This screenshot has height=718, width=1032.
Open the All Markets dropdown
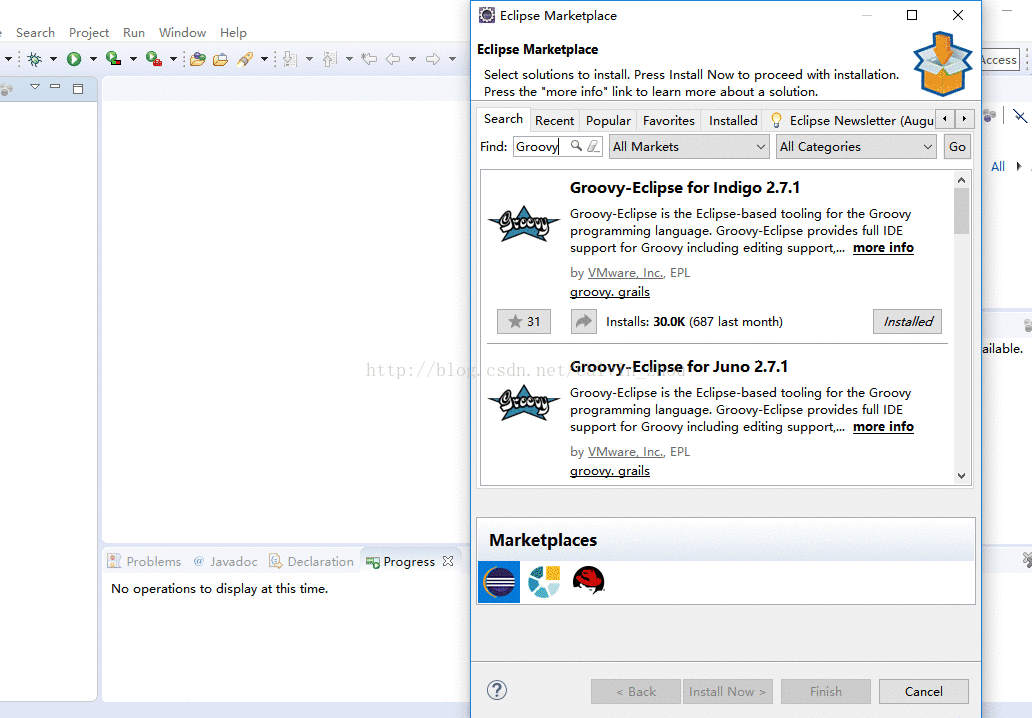689,147
